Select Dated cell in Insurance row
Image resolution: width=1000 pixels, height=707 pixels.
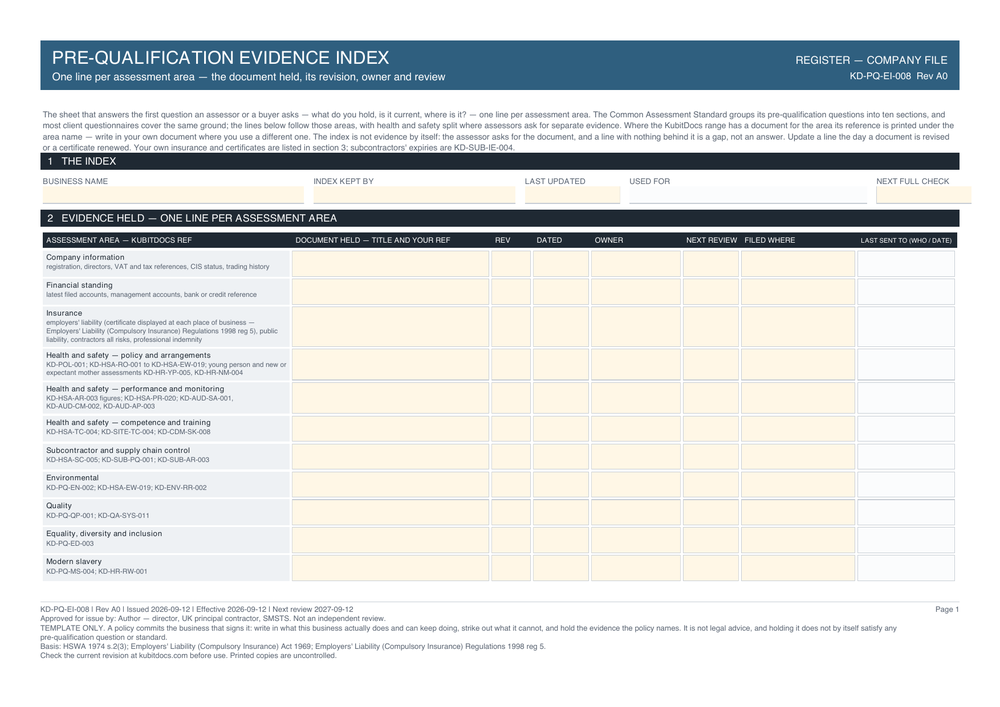click(x=561, y=326)
